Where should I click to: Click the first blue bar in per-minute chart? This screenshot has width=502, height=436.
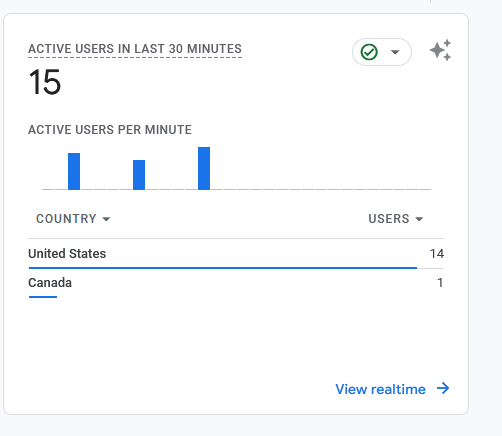74,171
